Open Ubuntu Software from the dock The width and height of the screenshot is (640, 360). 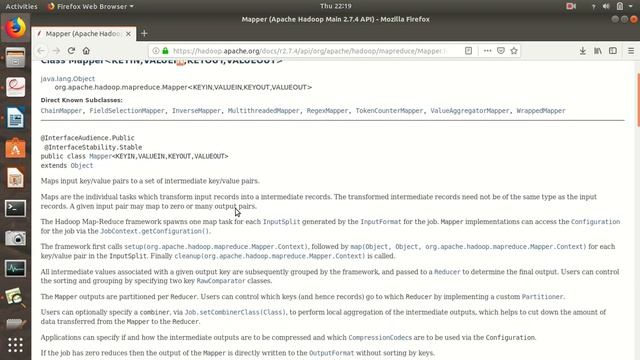[x=16, y=148]
